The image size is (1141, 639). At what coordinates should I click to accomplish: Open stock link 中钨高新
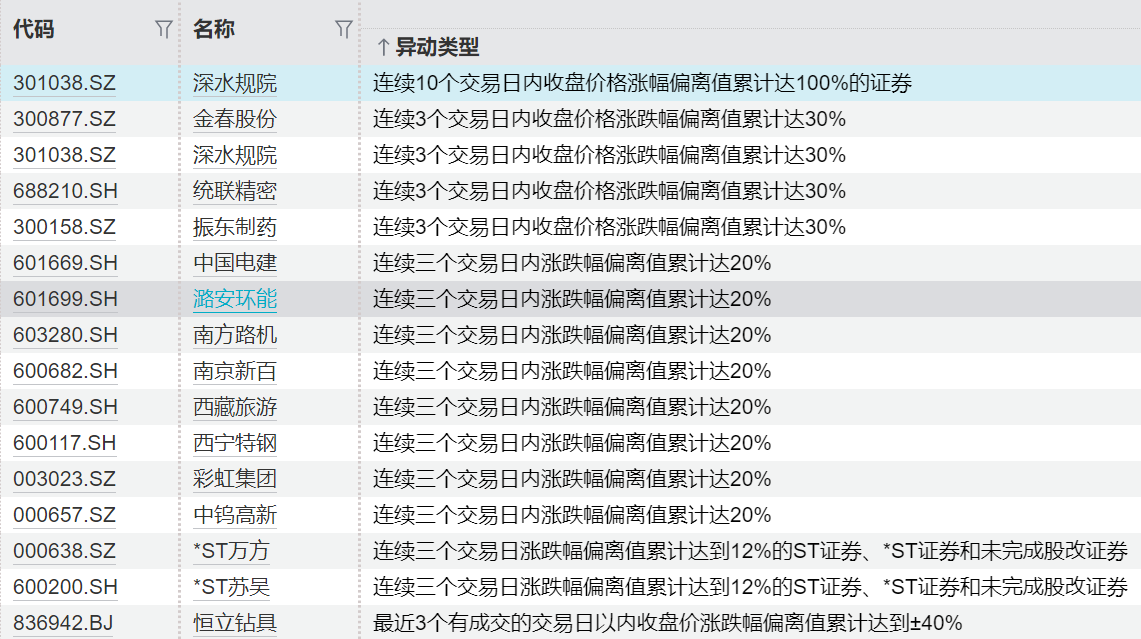(235, 515)
